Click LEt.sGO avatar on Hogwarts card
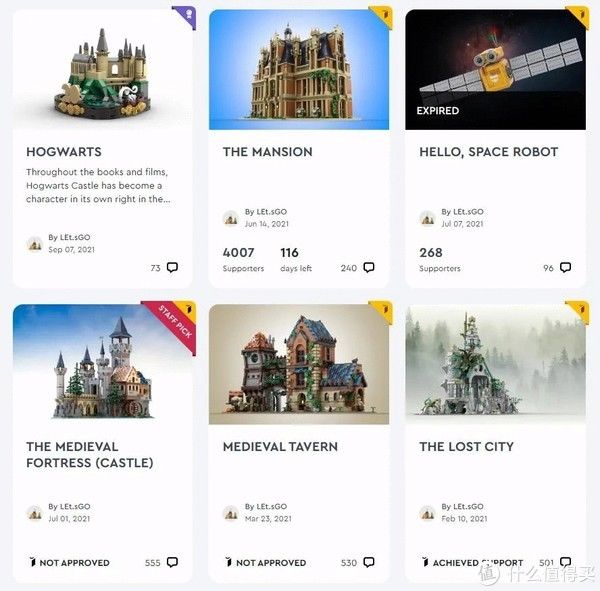The width and height of the screenshot is (600, 591). tap(35, 243)
